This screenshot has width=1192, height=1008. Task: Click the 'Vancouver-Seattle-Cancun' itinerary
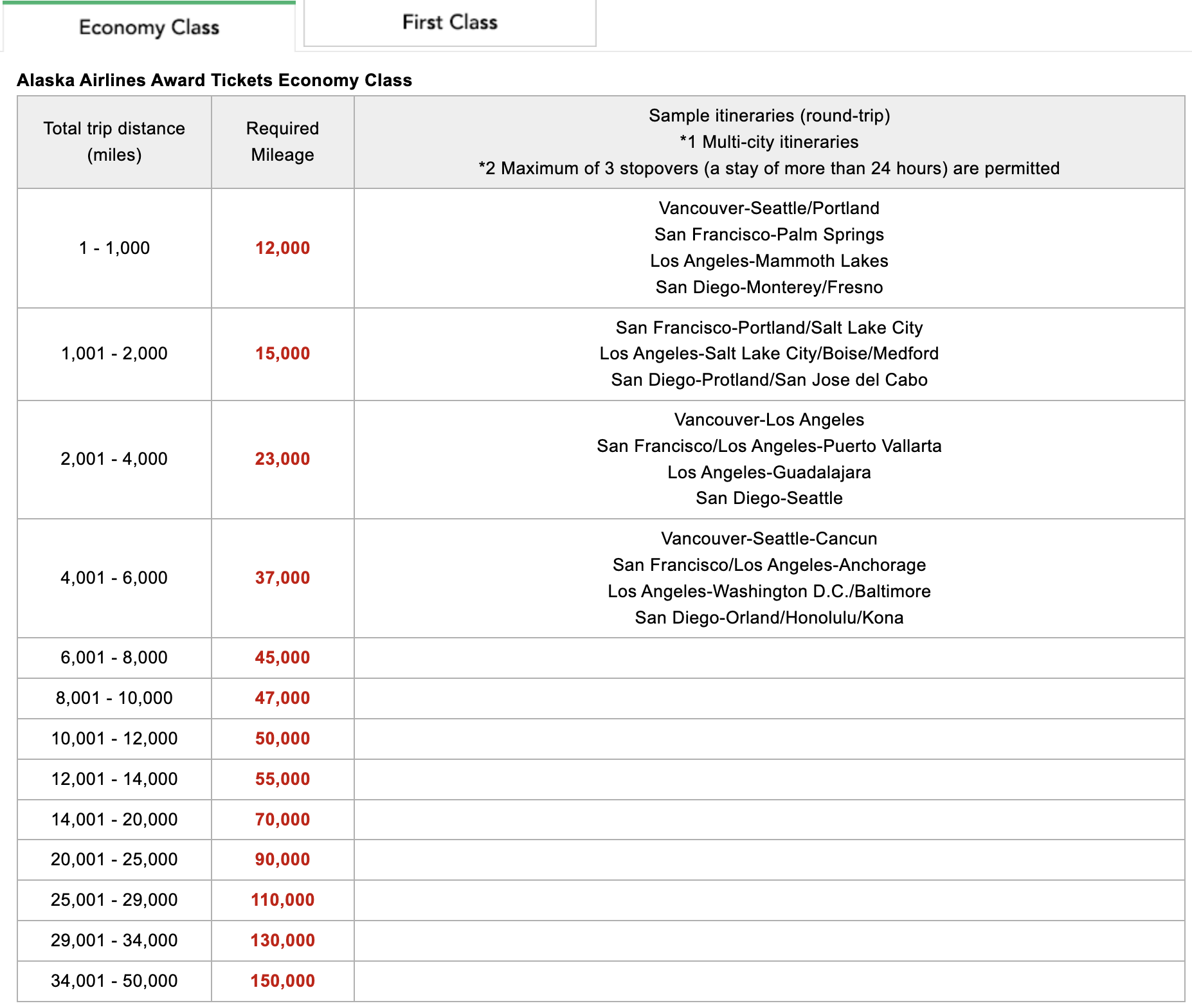tap(769, 539)
